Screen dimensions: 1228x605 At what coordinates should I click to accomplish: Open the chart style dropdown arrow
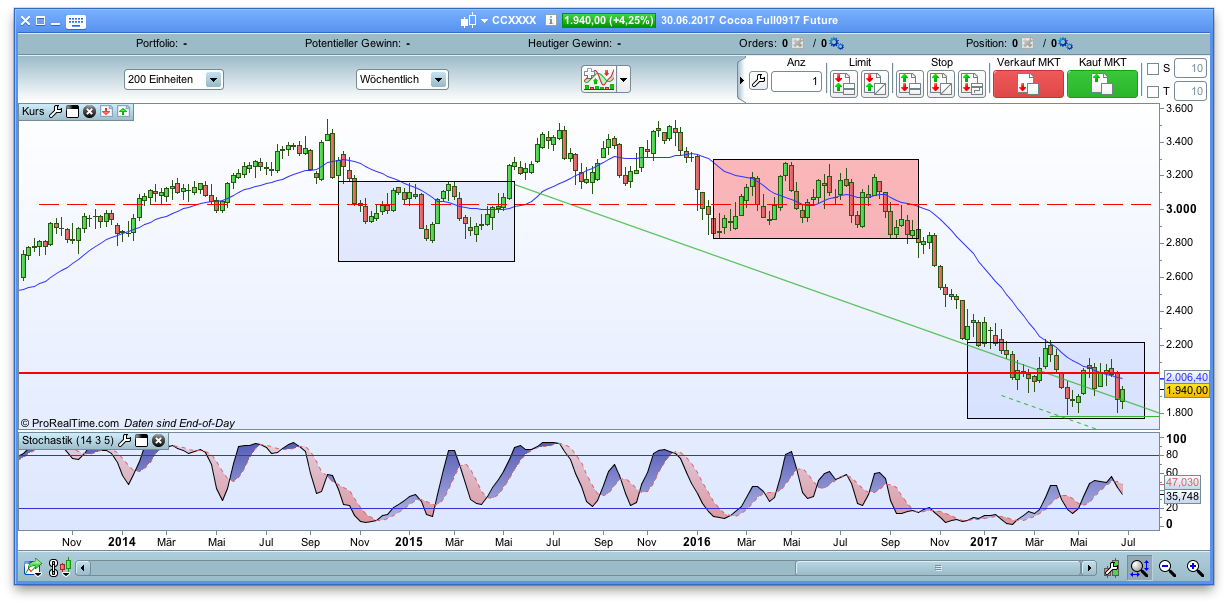[621, 79]
